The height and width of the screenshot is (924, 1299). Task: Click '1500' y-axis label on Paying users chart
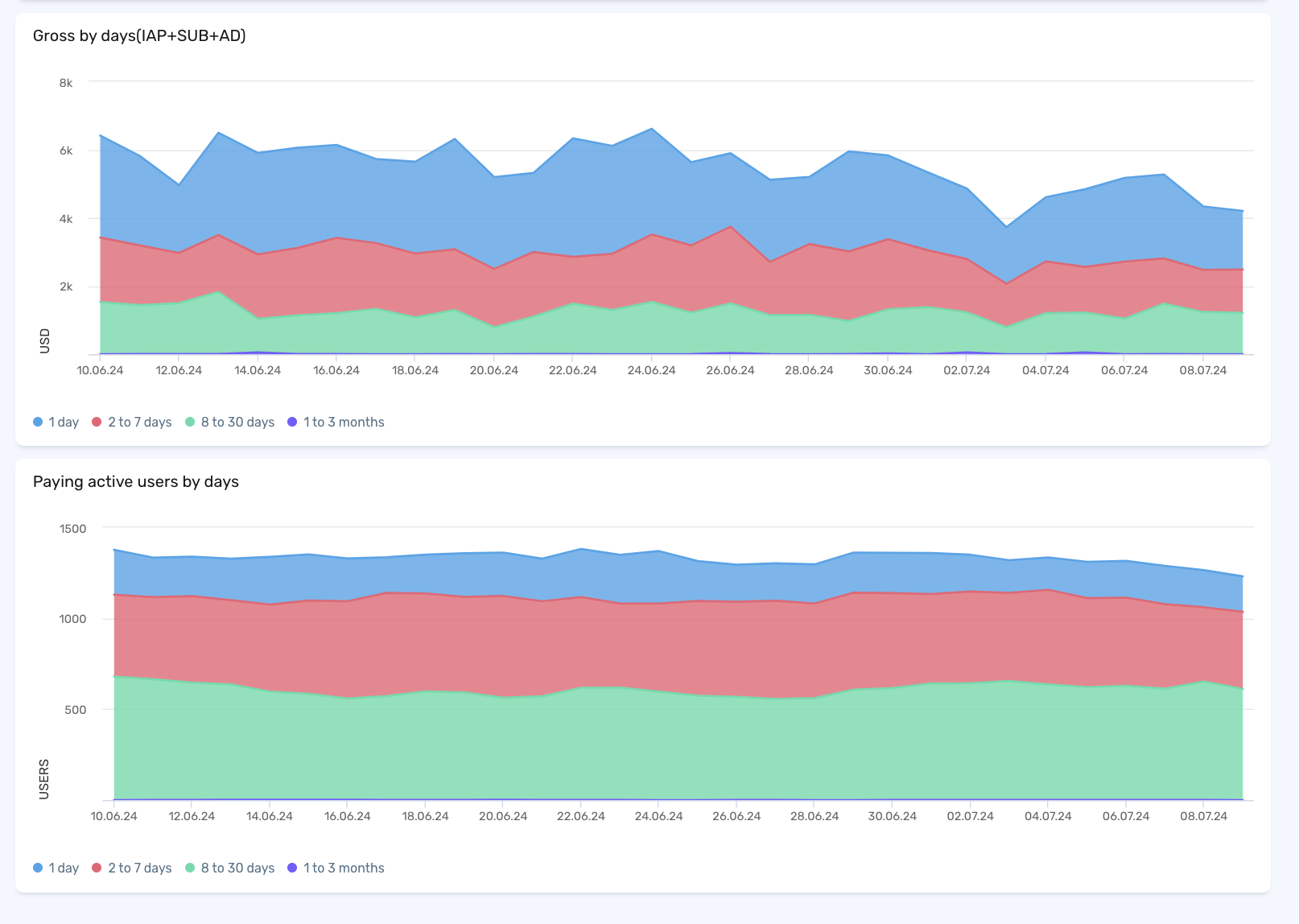(x=72, y=529)
